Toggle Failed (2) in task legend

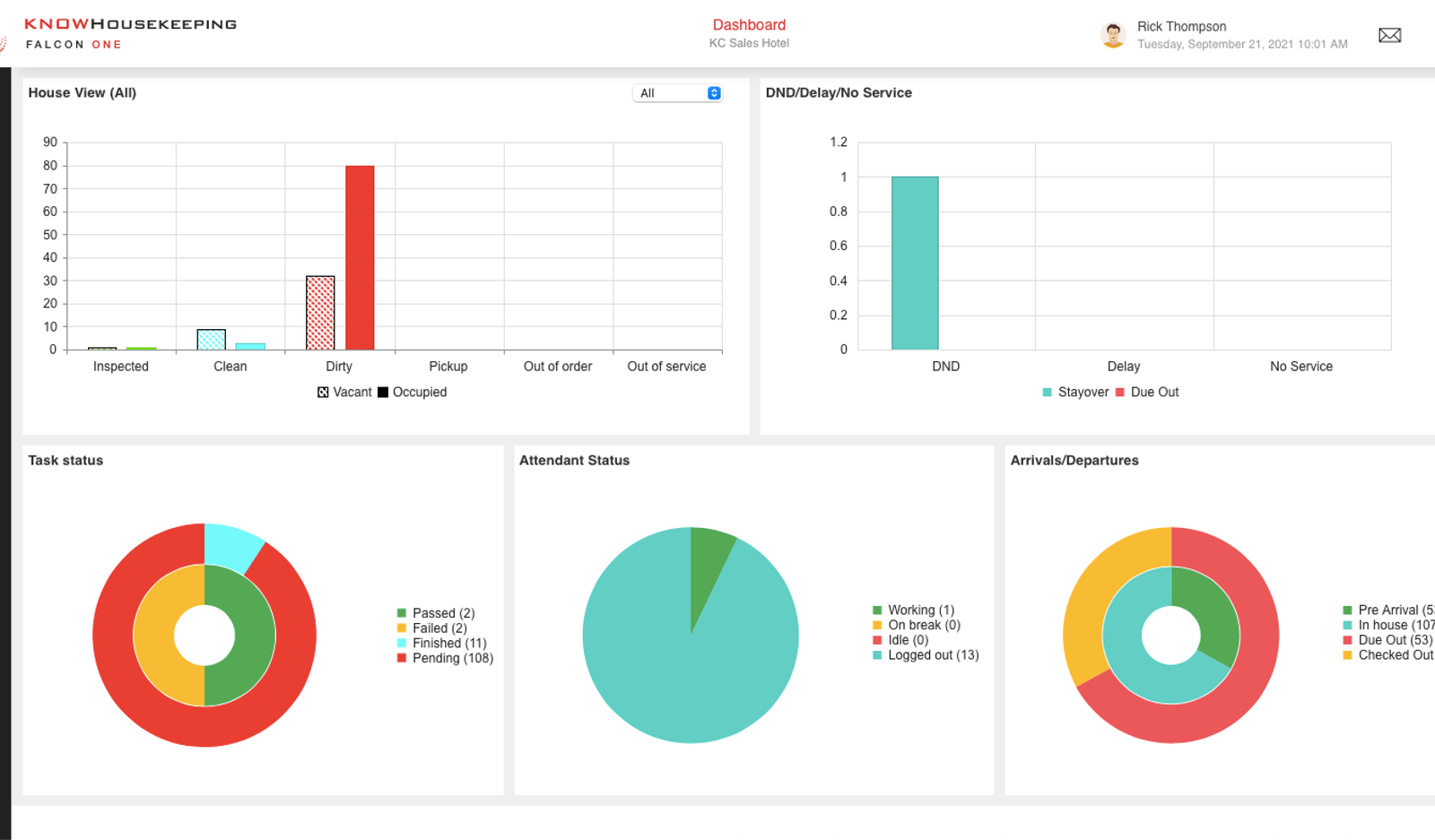tap(432, 628)
